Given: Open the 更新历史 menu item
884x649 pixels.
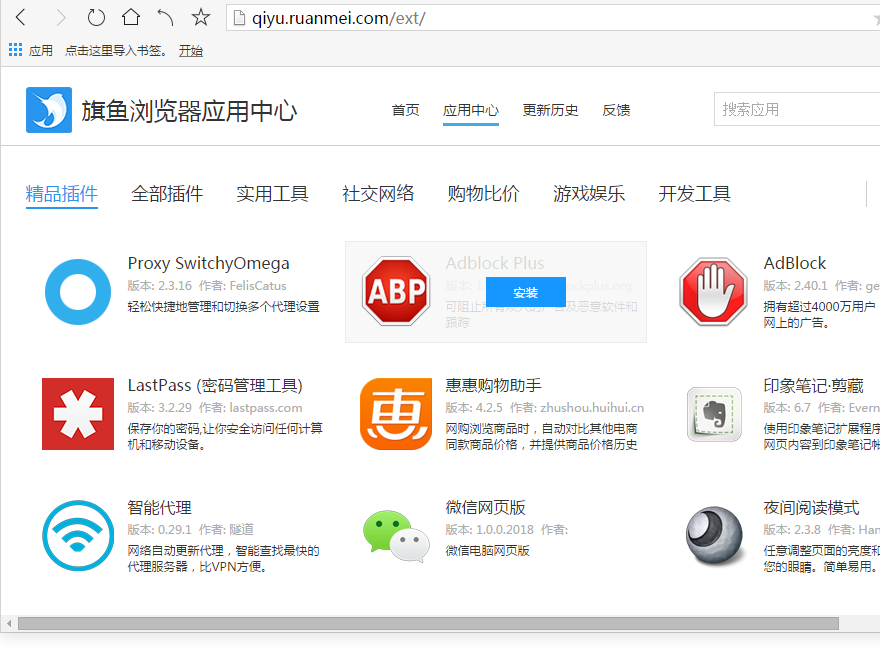Looking at the screenshot, I should (x=550, y=111).
